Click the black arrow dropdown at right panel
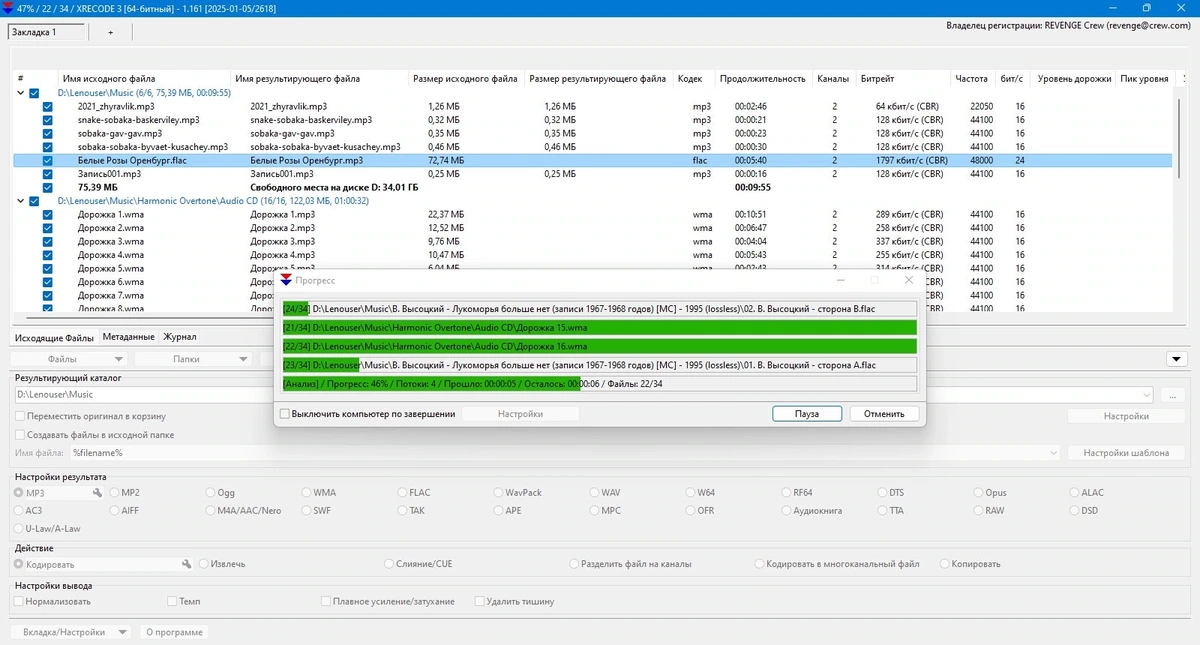The image size is (1200, 645). [x=1177, y=359]
